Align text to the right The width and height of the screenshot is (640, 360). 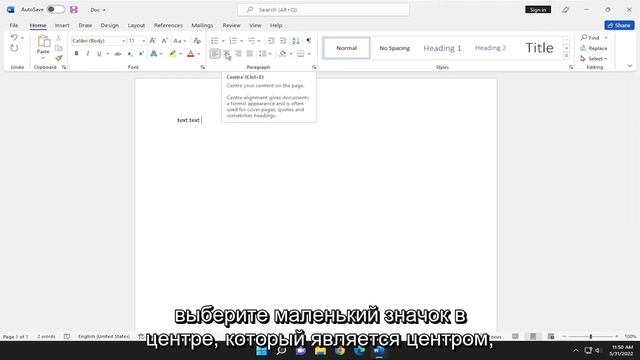238,53
